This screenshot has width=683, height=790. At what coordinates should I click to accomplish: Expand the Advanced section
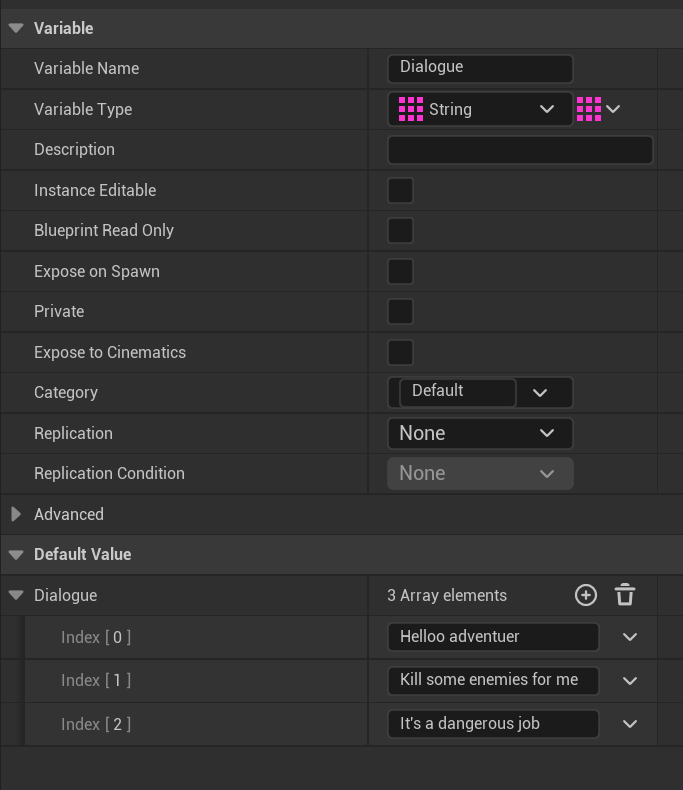tap(16, 514)
